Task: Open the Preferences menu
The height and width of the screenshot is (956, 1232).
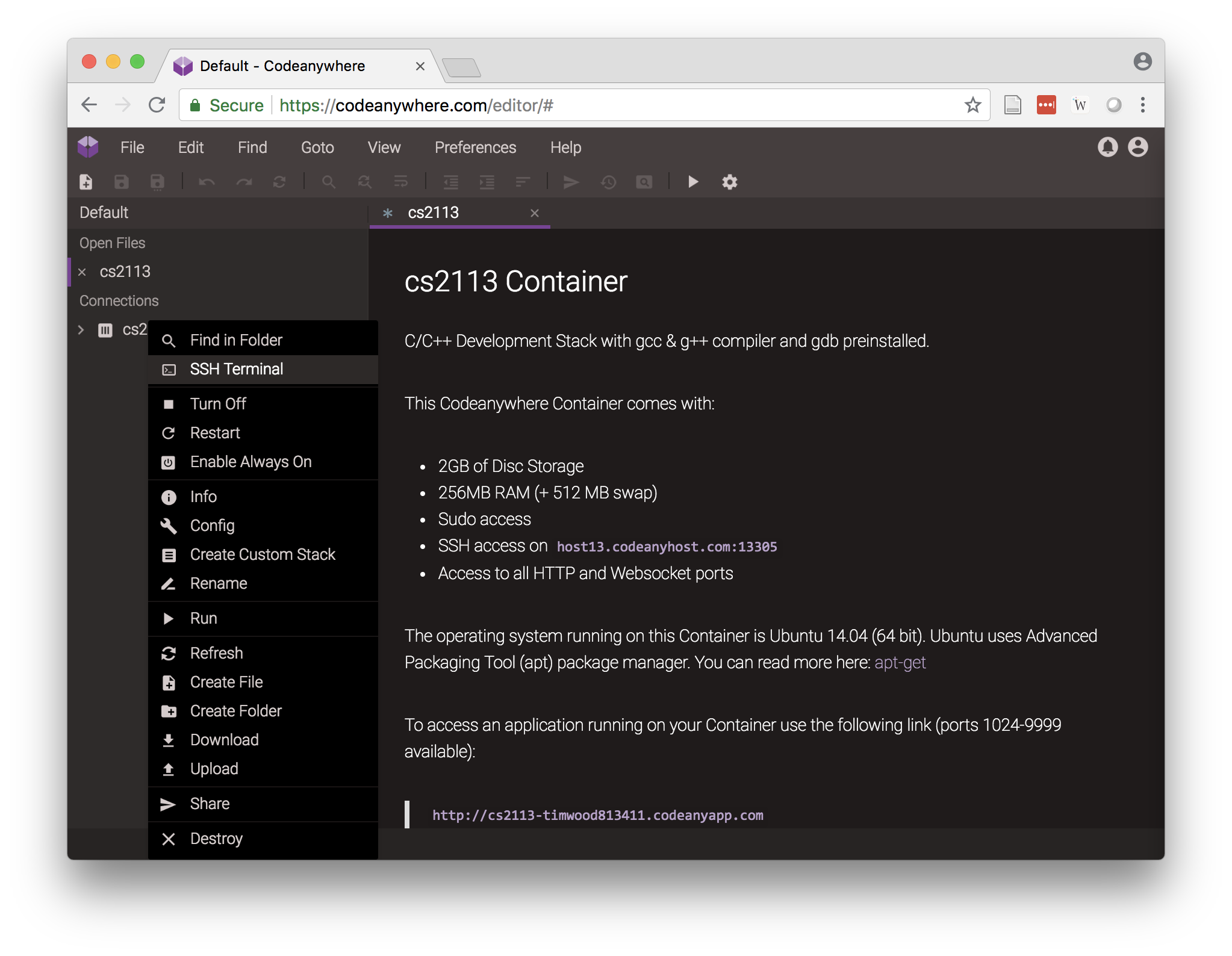Action: point(475,147)
